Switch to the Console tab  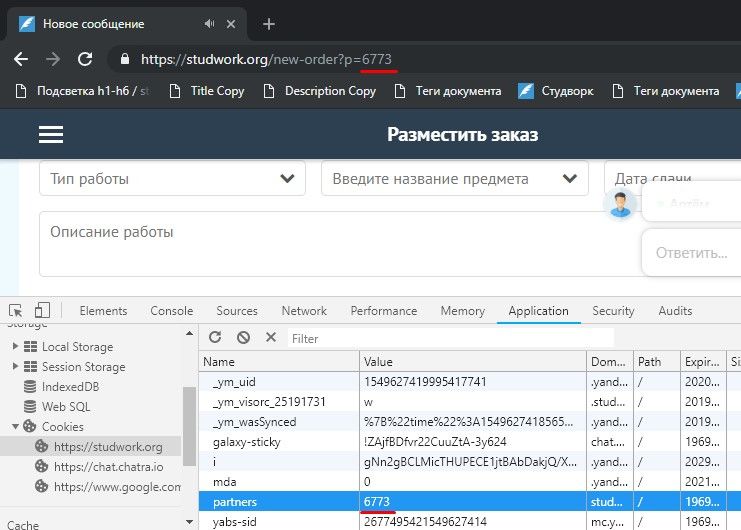click(171, 311)
